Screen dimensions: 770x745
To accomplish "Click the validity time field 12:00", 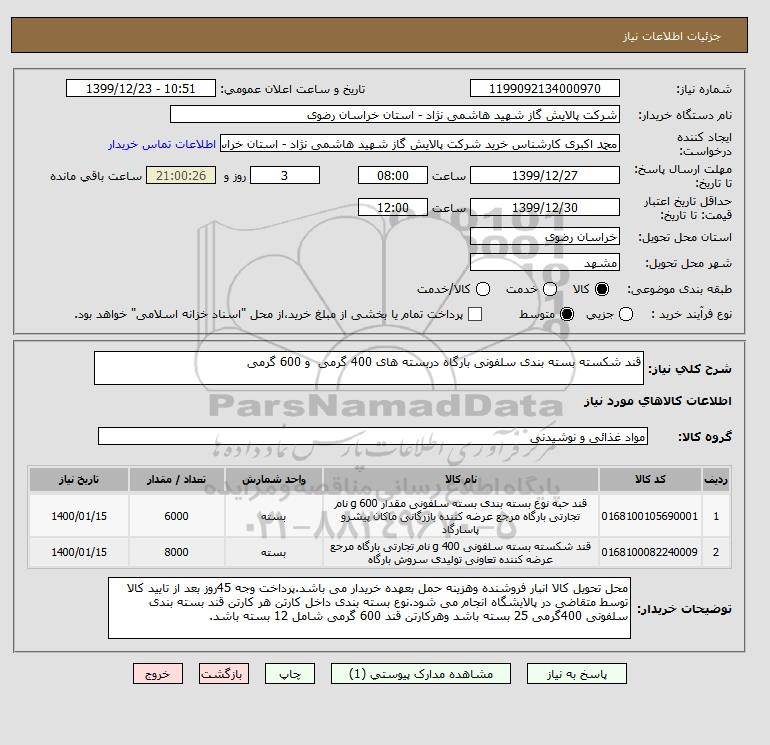I will coord(392,207).
